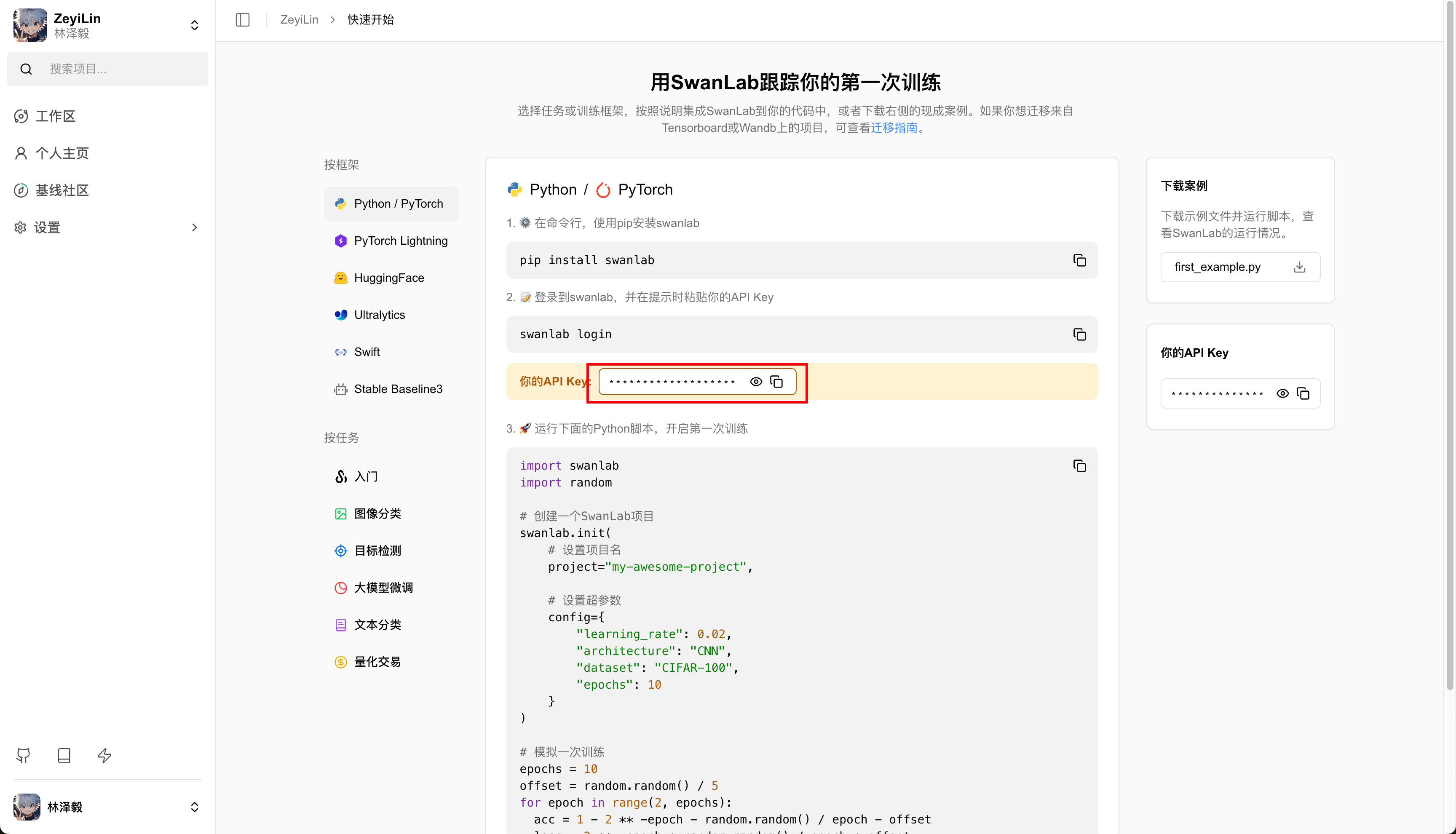The height and width of the screenshot is (834, 1456).
Task: Toggle the sidebar collapse icon
Action: tap(242, 19)
